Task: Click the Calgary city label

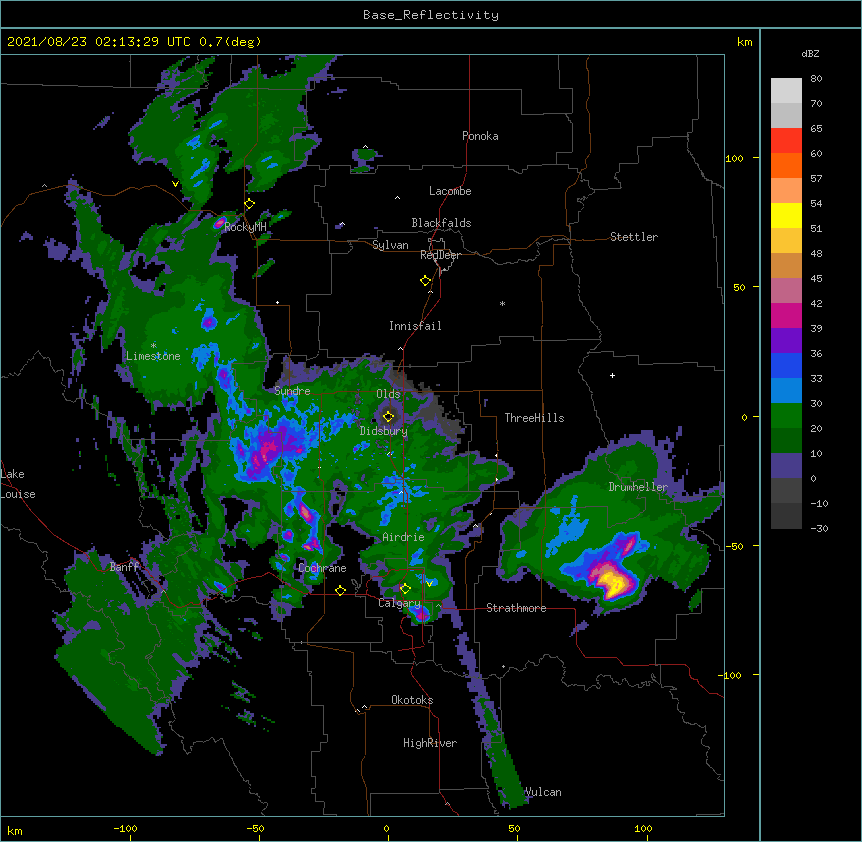Action: pyautogui.click(x=399, y=603)
